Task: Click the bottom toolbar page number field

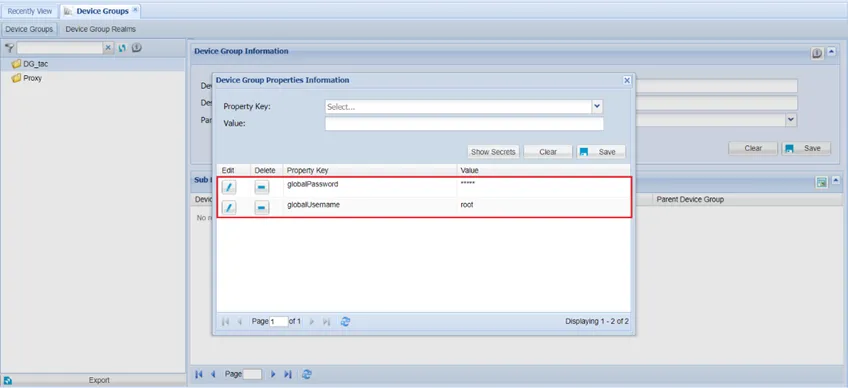Action: 253,374
